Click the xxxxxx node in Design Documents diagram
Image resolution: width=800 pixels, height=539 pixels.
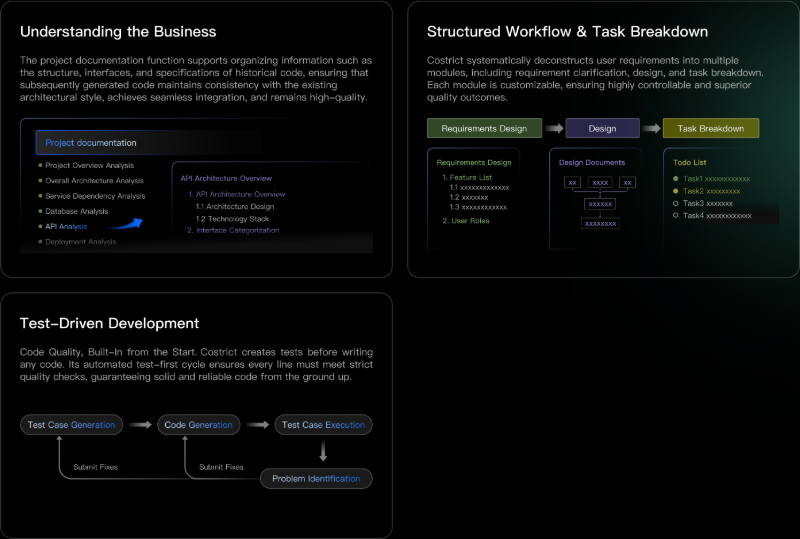[600, 204]
